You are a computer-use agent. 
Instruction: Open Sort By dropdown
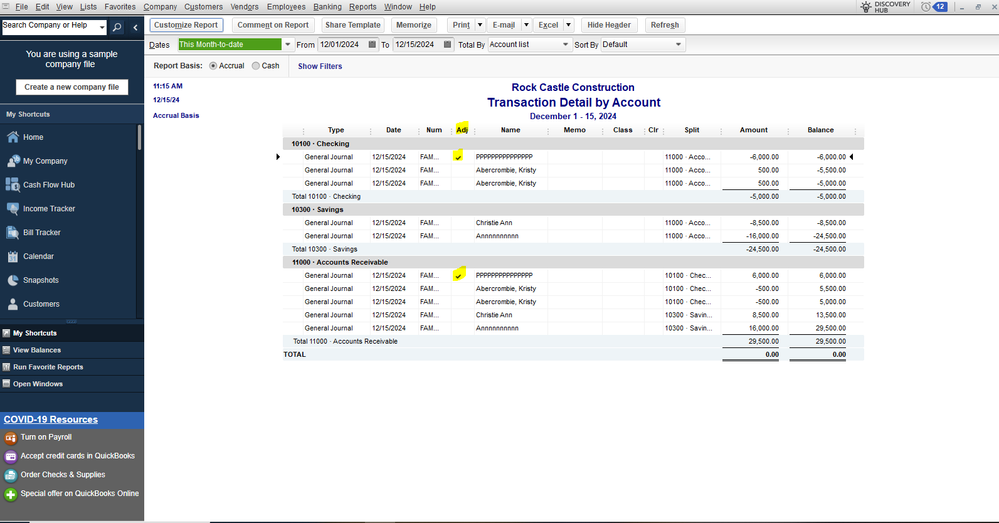coord(679,45)
